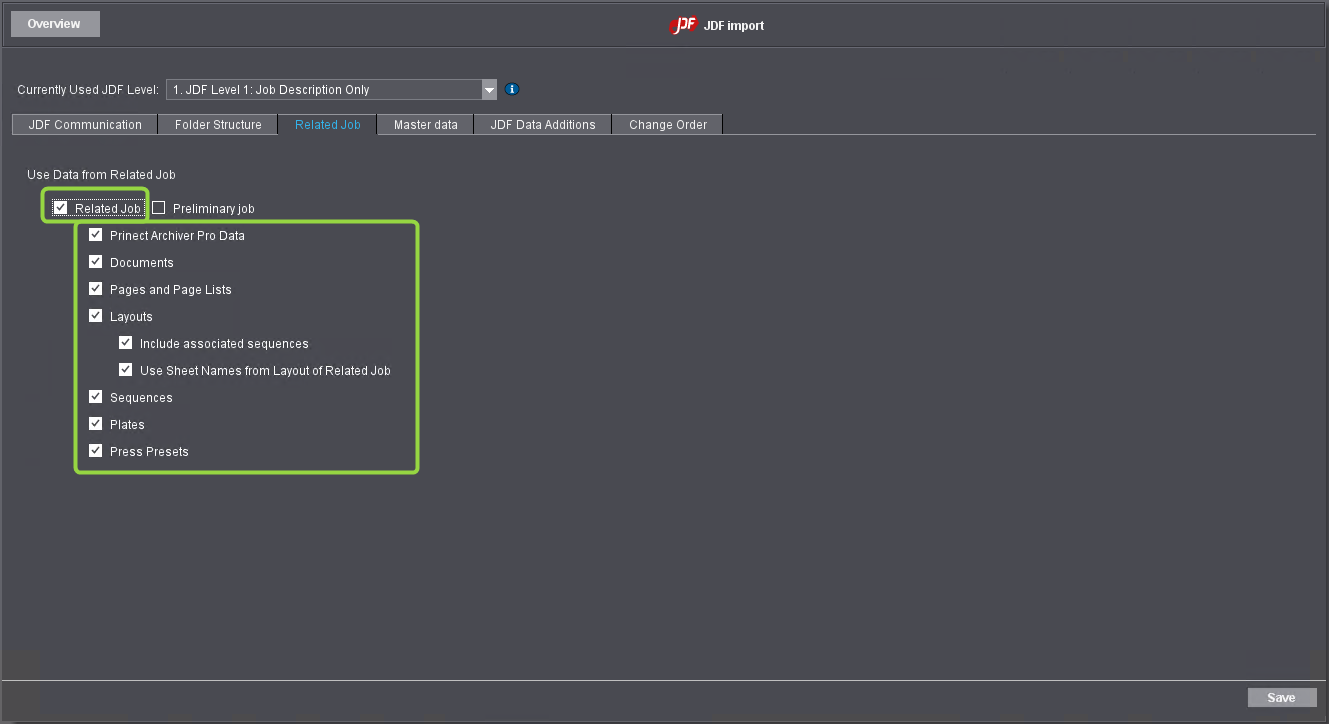The width and height of the screenshot is (1329, 724).
Task: Switch to the JDF Communication tab
Action: tap(85, 125)
